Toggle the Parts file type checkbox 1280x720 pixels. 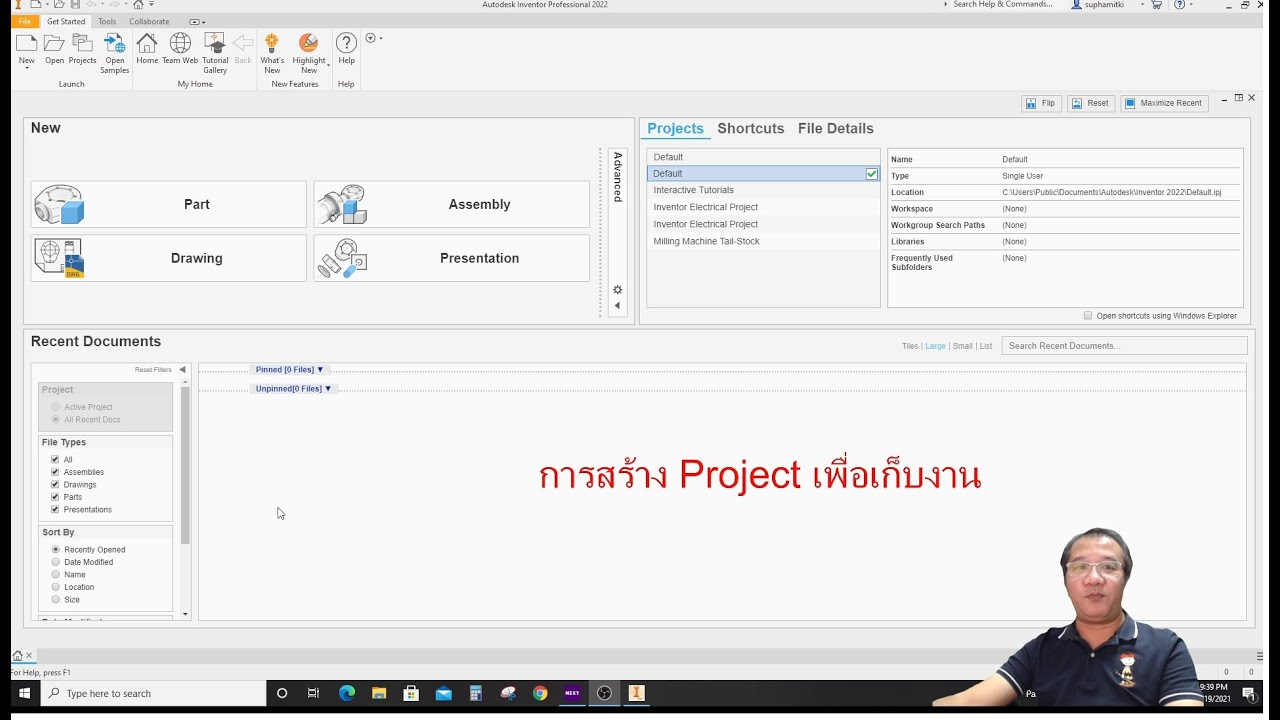click(55, 497)
